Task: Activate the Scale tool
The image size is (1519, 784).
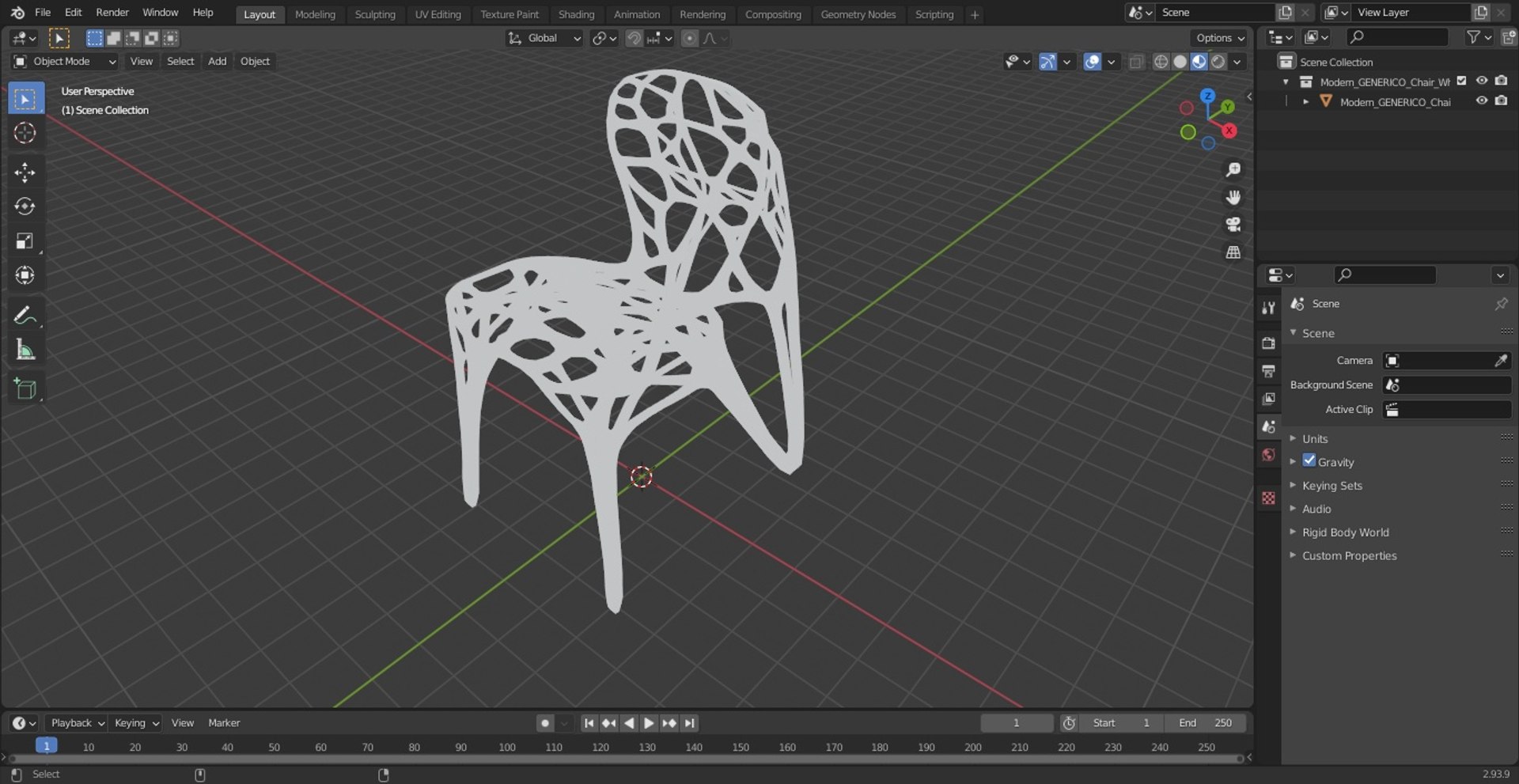Action: click(25, 241)
